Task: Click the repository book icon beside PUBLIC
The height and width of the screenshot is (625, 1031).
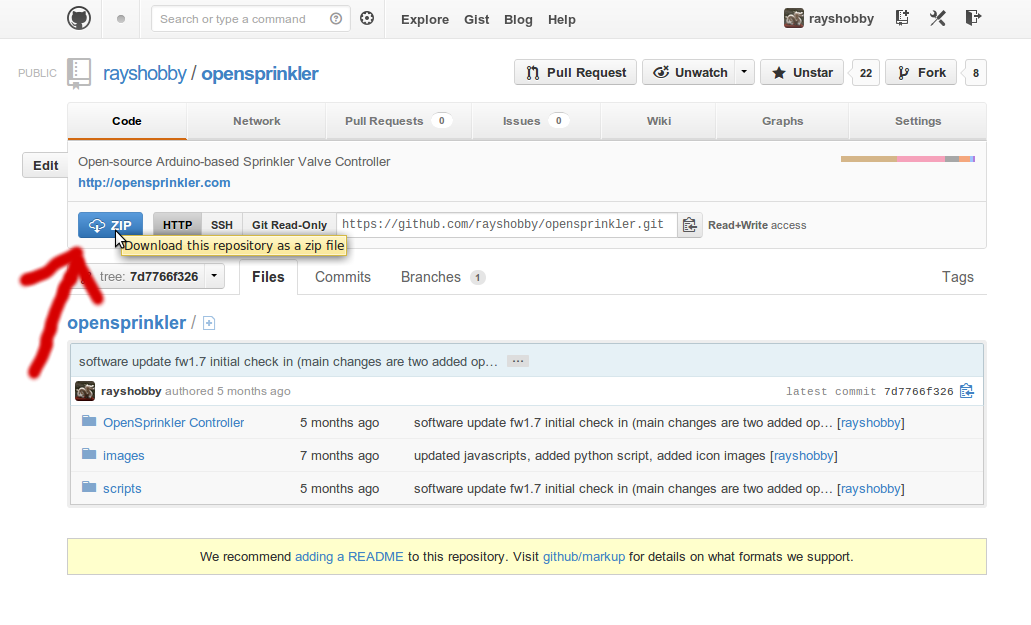Action: point(79,74)
